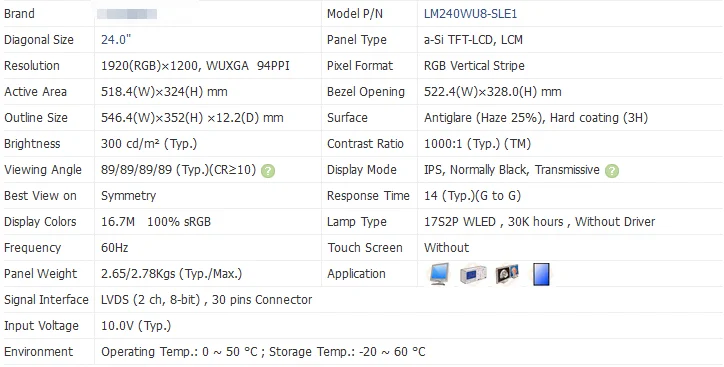Follow the 24.0" diagonal size link

tap(116, 40)
